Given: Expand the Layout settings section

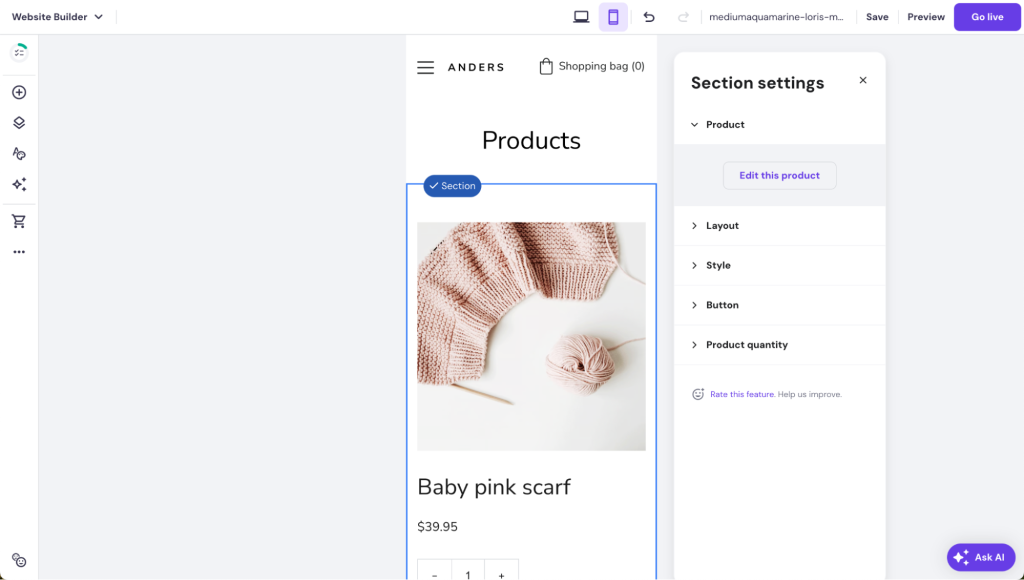Looking at the screenshot, I should [x=722, y=225].
